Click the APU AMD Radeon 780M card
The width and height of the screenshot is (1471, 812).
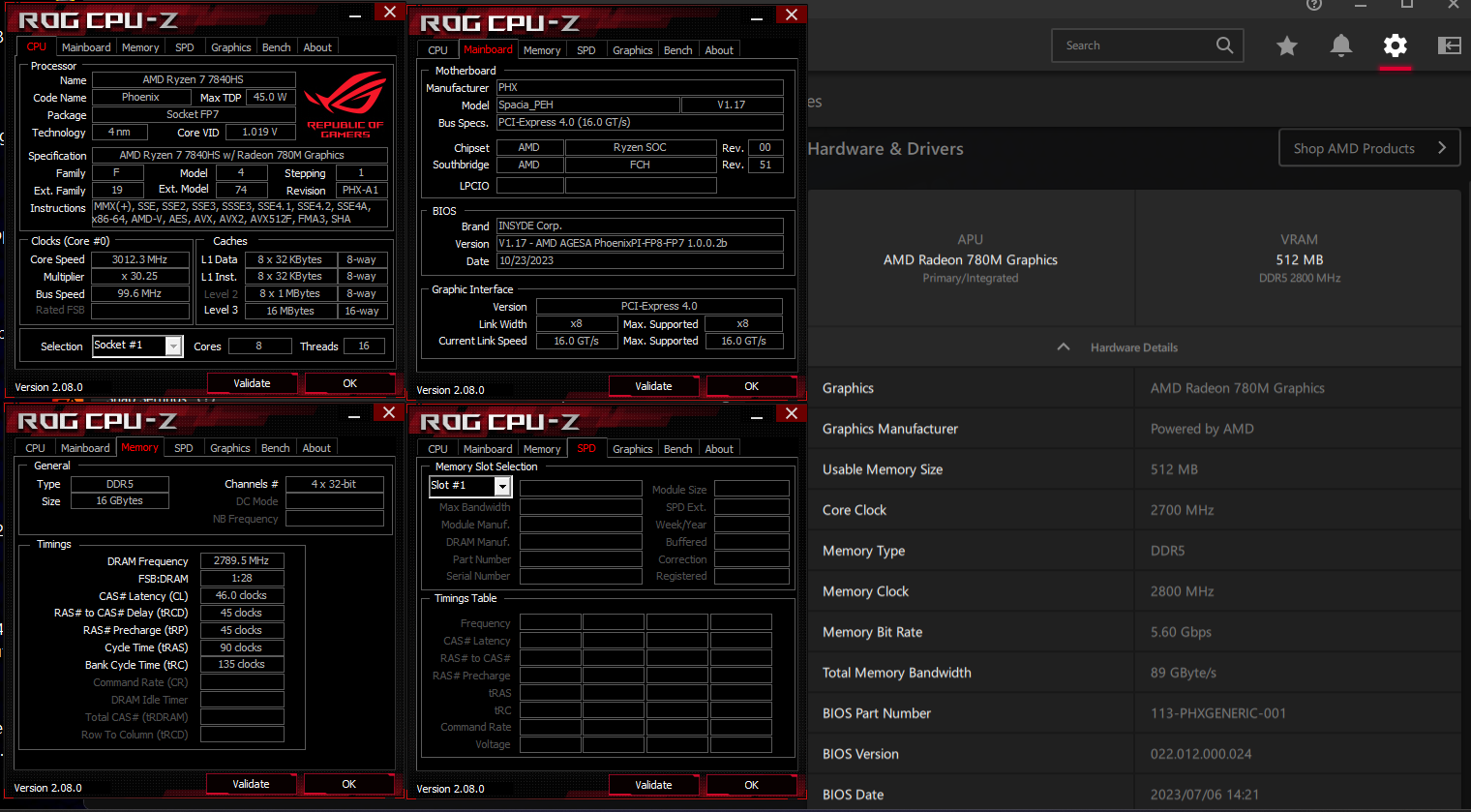click(x=971, y=258)
